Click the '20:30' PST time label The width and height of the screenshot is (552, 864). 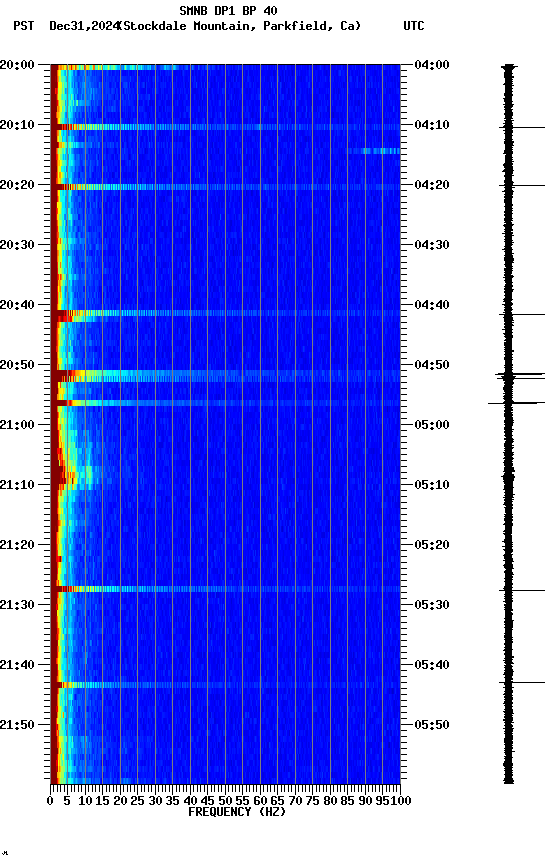pyautogui.click(x=17, y=245)
